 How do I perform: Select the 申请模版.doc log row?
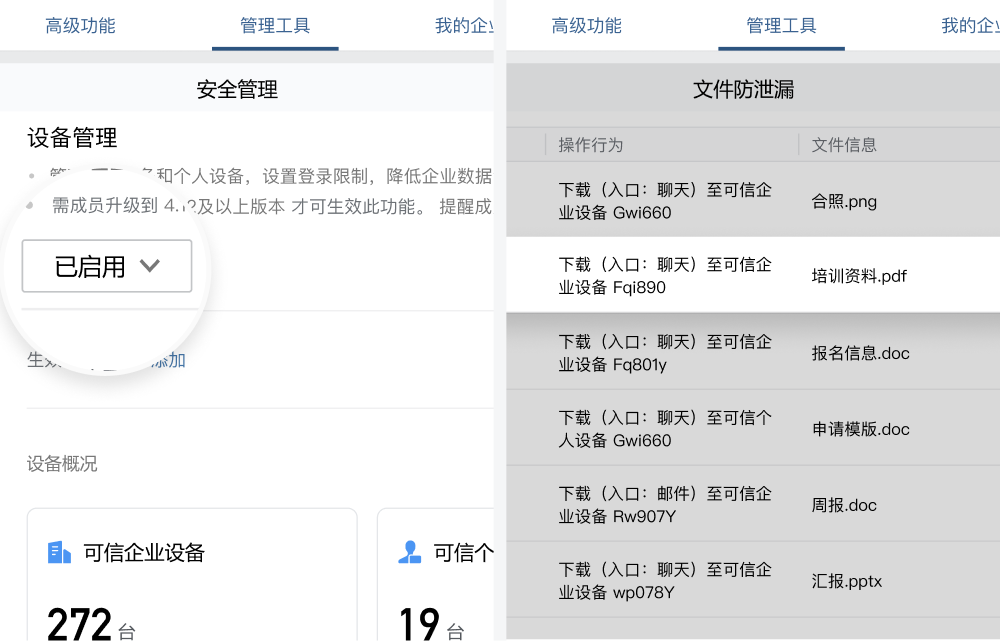click(x=753, y=429)
